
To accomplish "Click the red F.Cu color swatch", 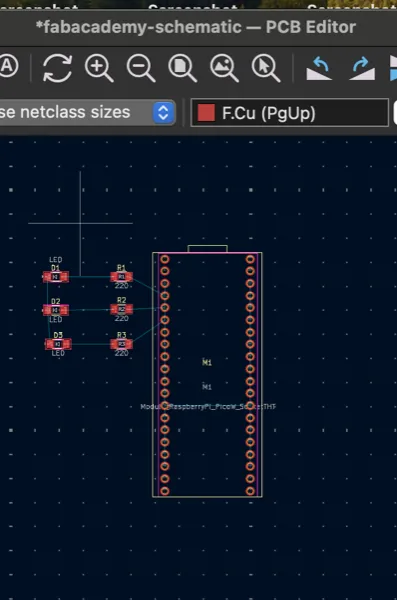I will tap(206, 112).
